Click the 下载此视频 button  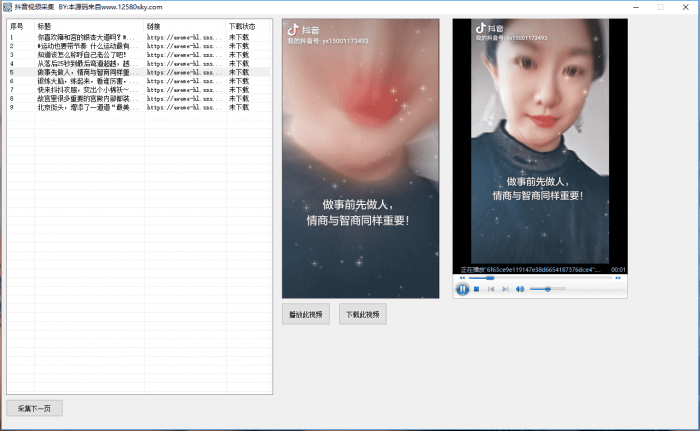(x=362, y=314)
